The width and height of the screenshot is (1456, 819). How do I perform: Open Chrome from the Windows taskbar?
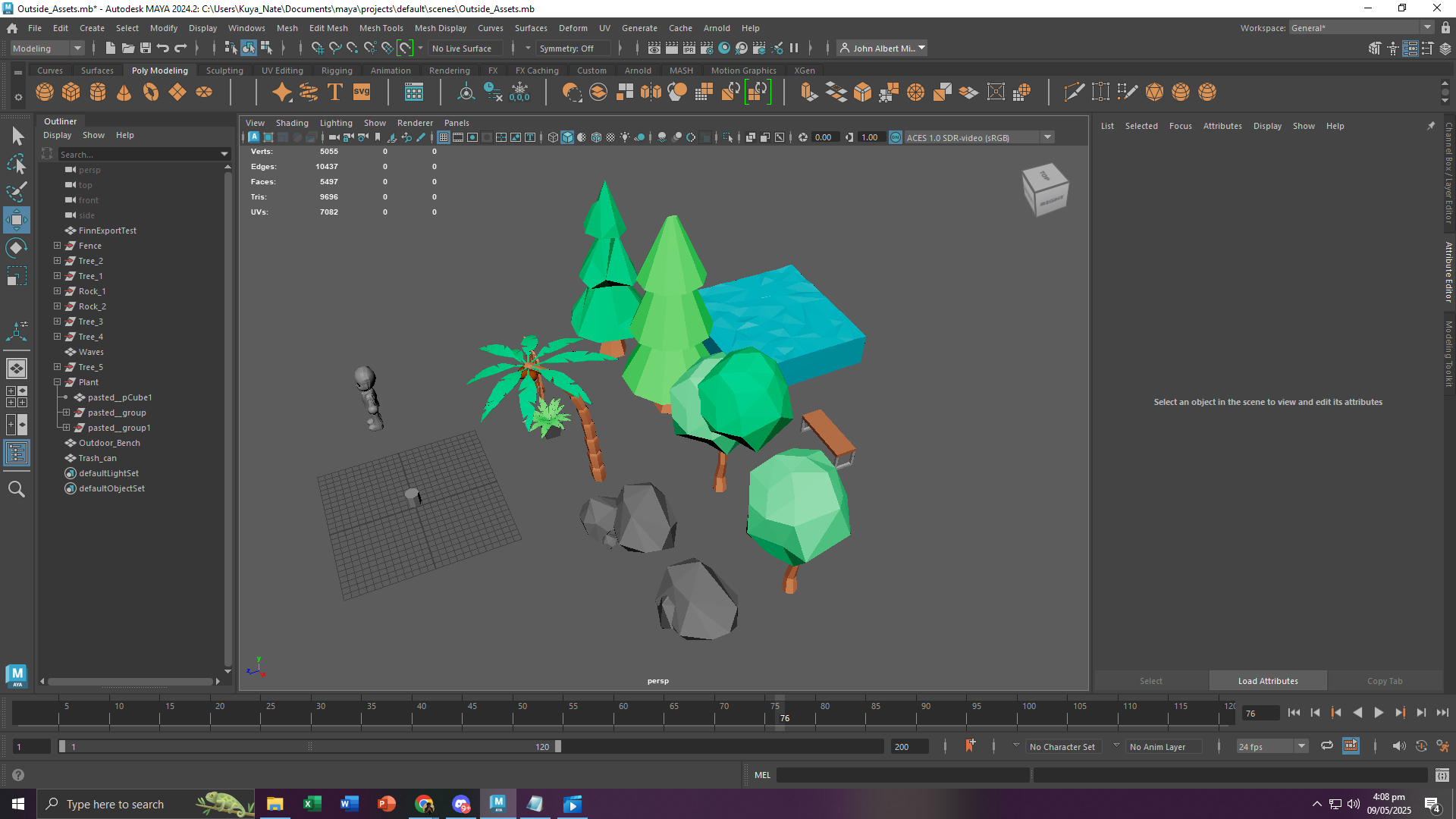(424, 804)
